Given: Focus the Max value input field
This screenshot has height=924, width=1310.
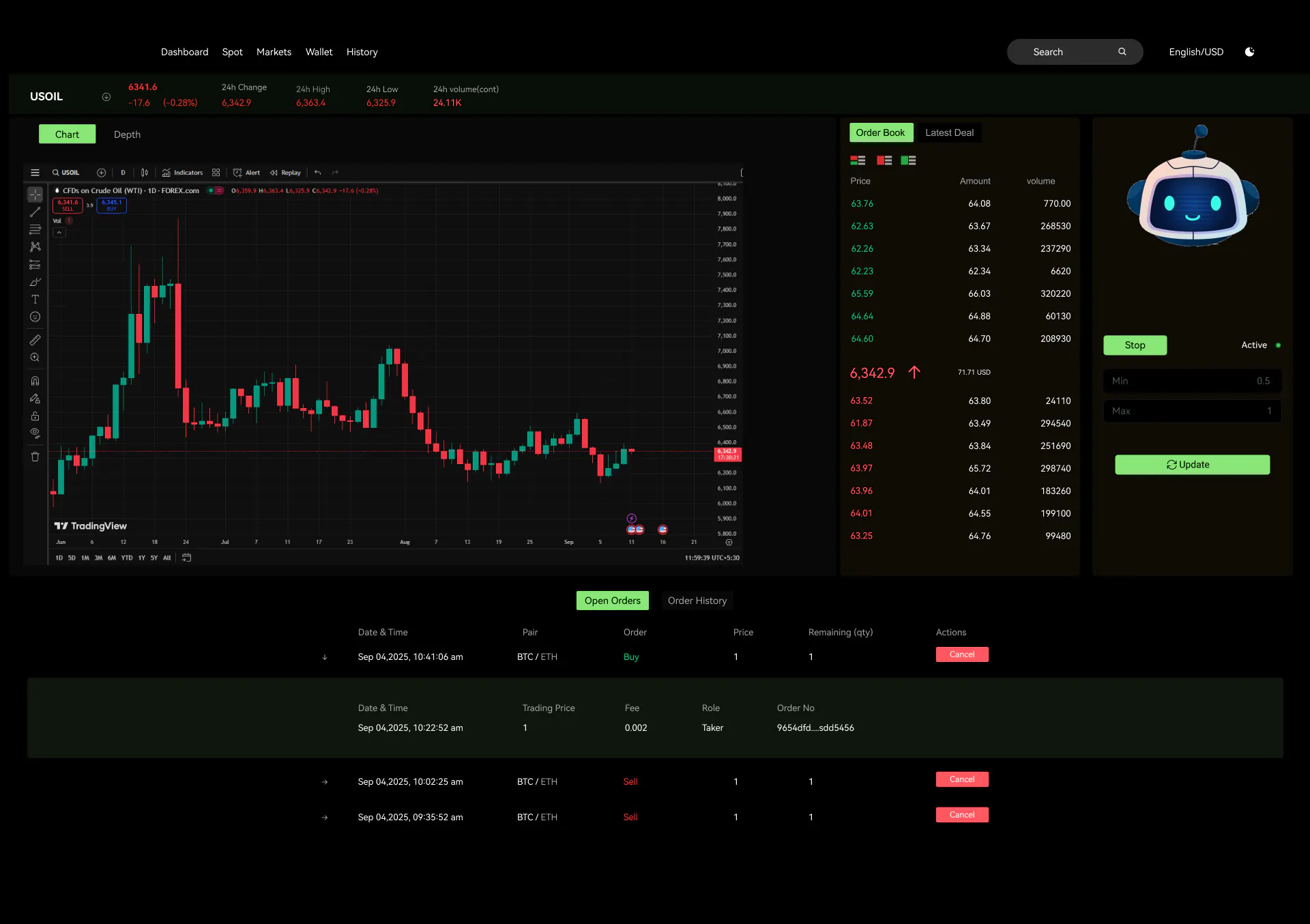Looking at the screenshot, I should pyautogui.click(x=1192, y=411).
